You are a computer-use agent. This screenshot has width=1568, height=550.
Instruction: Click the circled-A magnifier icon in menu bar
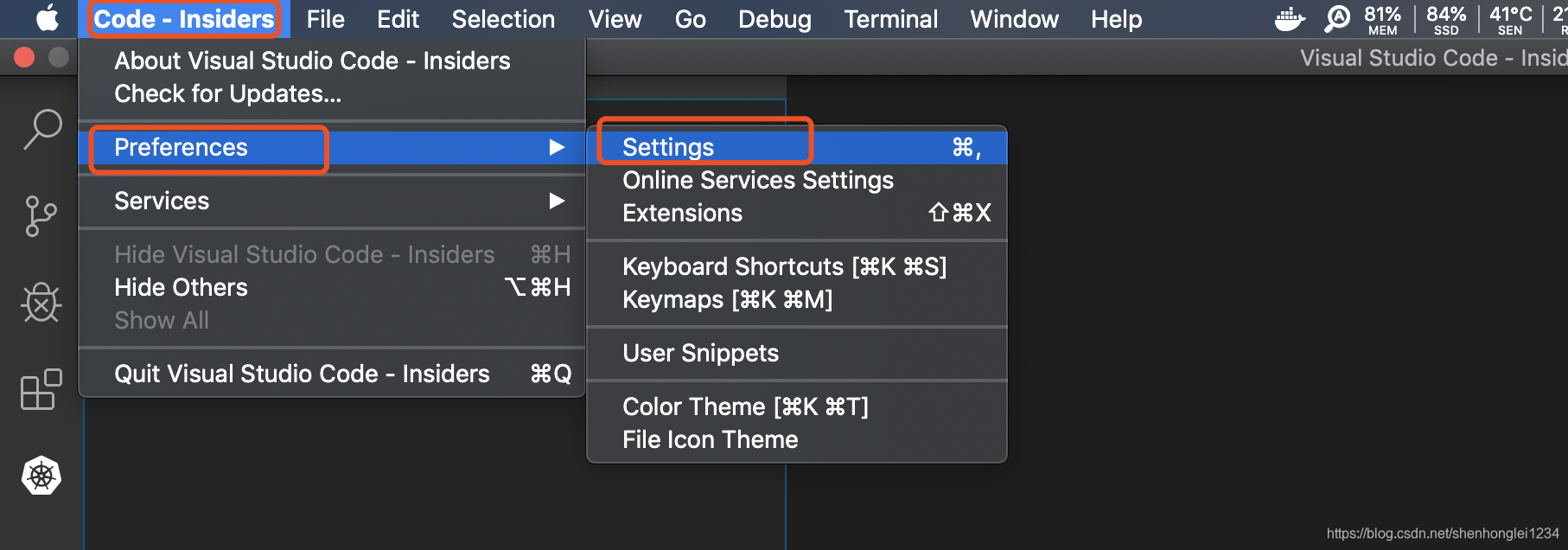[1336, 18]
